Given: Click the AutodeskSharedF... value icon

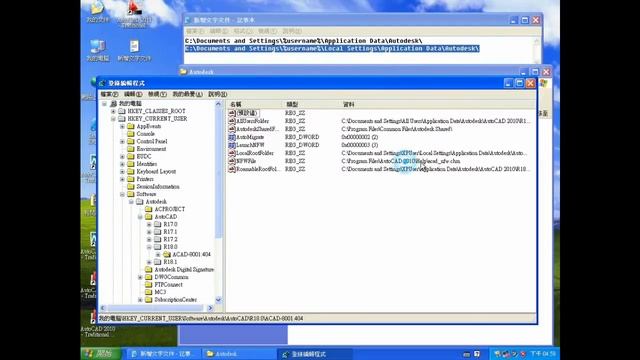Looking at the screenshot, I should point(232,129).
